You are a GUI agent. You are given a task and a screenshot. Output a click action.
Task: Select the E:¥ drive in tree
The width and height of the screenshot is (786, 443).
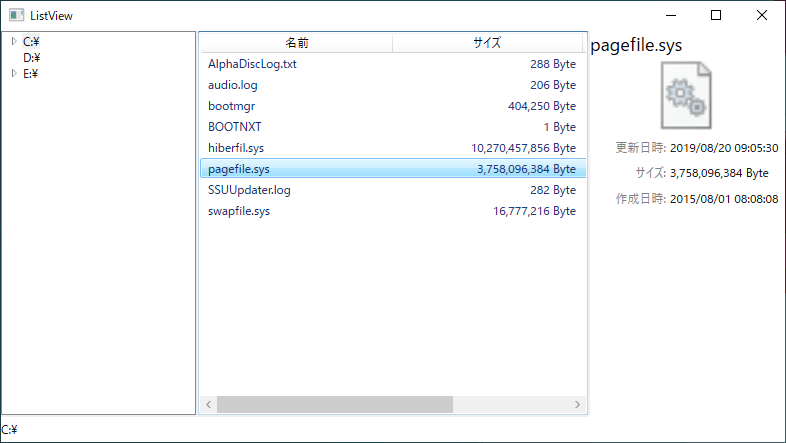tap(31, 74)
